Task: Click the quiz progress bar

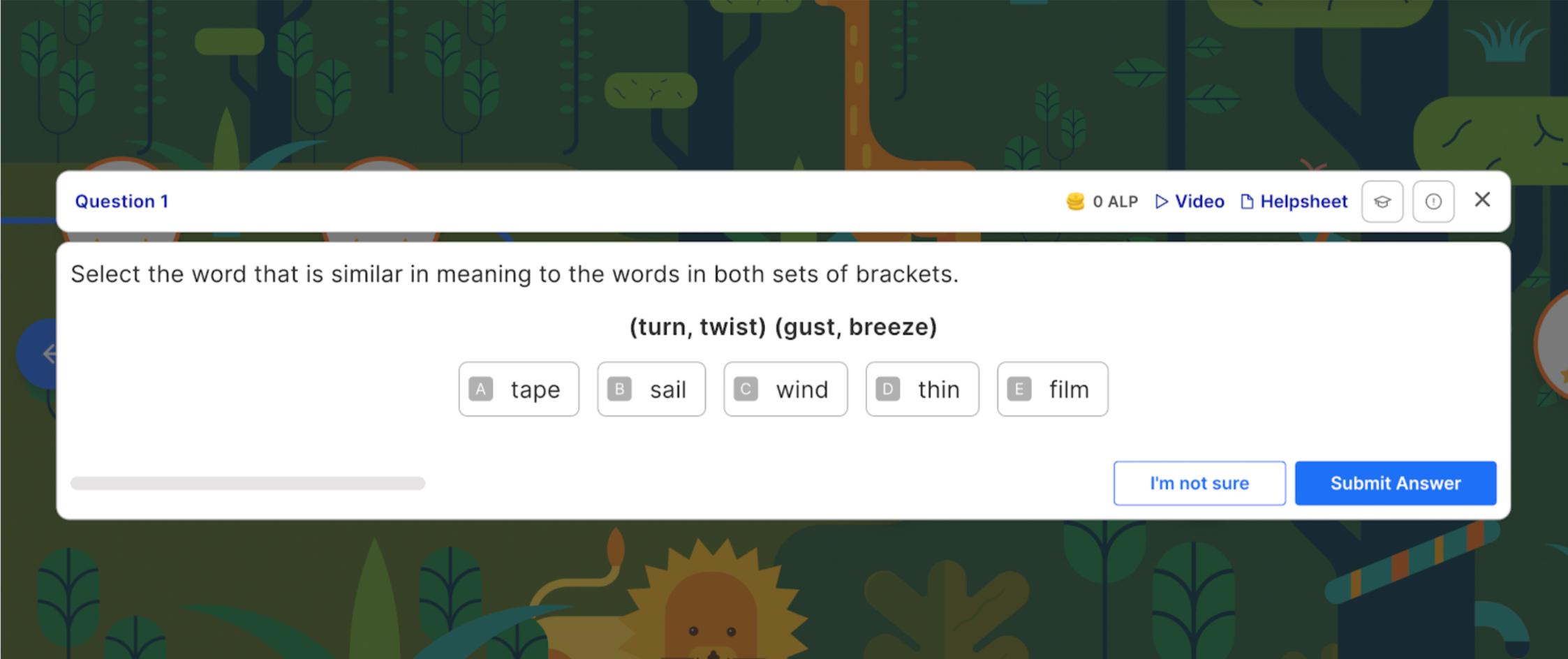Action: tap(248, 482)
